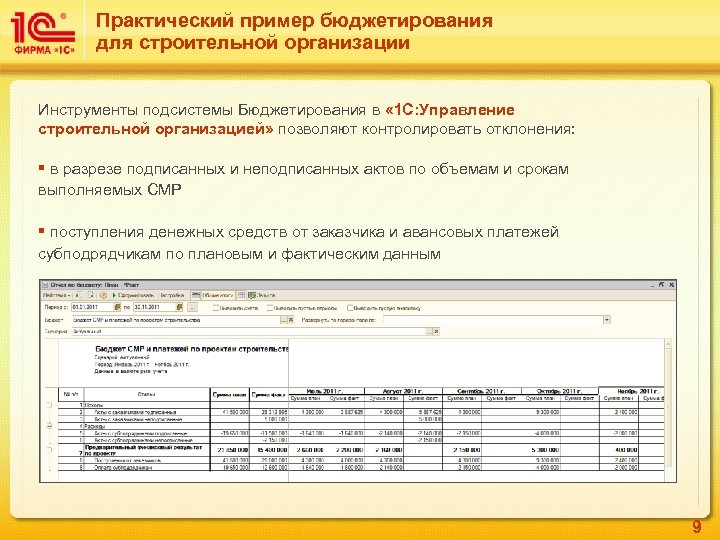
Task: Click the end date field 30.11.2011
Action: [x=154, y=307]
